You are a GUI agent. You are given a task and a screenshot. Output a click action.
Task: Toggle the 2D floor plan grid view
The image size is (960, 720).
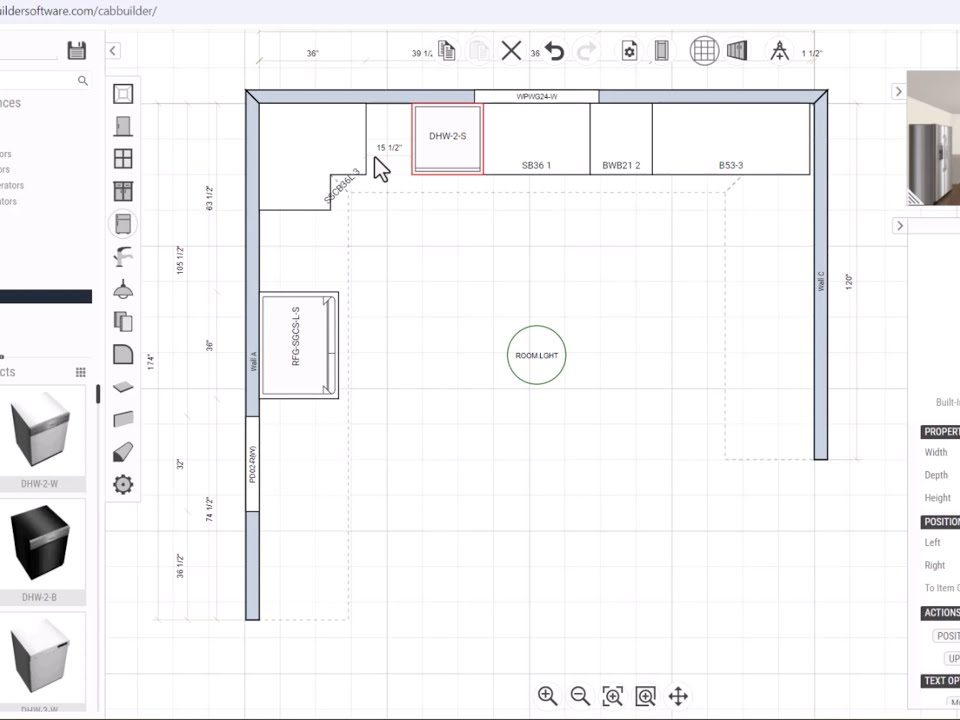704,51
